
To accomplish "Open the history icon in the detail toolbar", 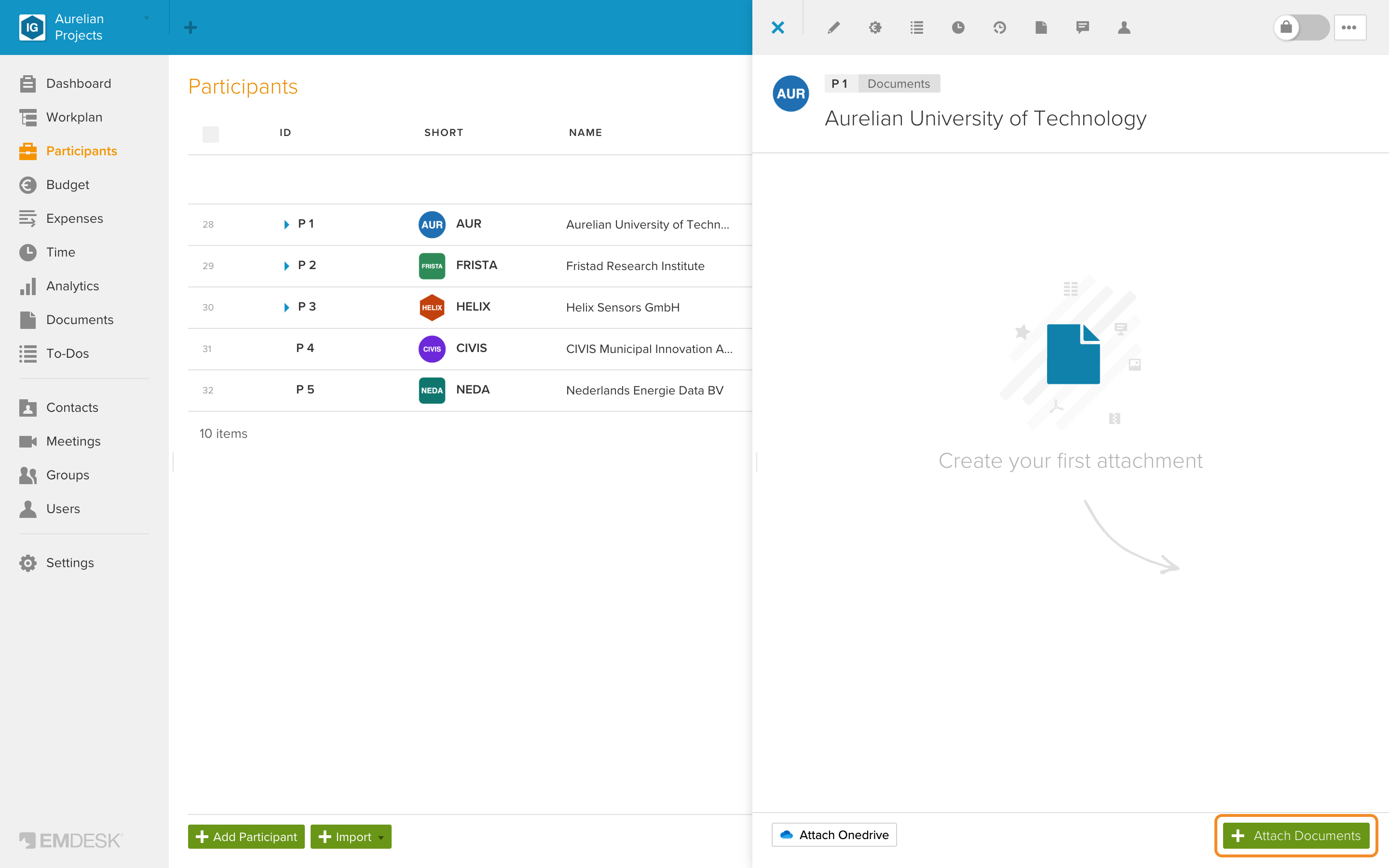I will (999, 27).
